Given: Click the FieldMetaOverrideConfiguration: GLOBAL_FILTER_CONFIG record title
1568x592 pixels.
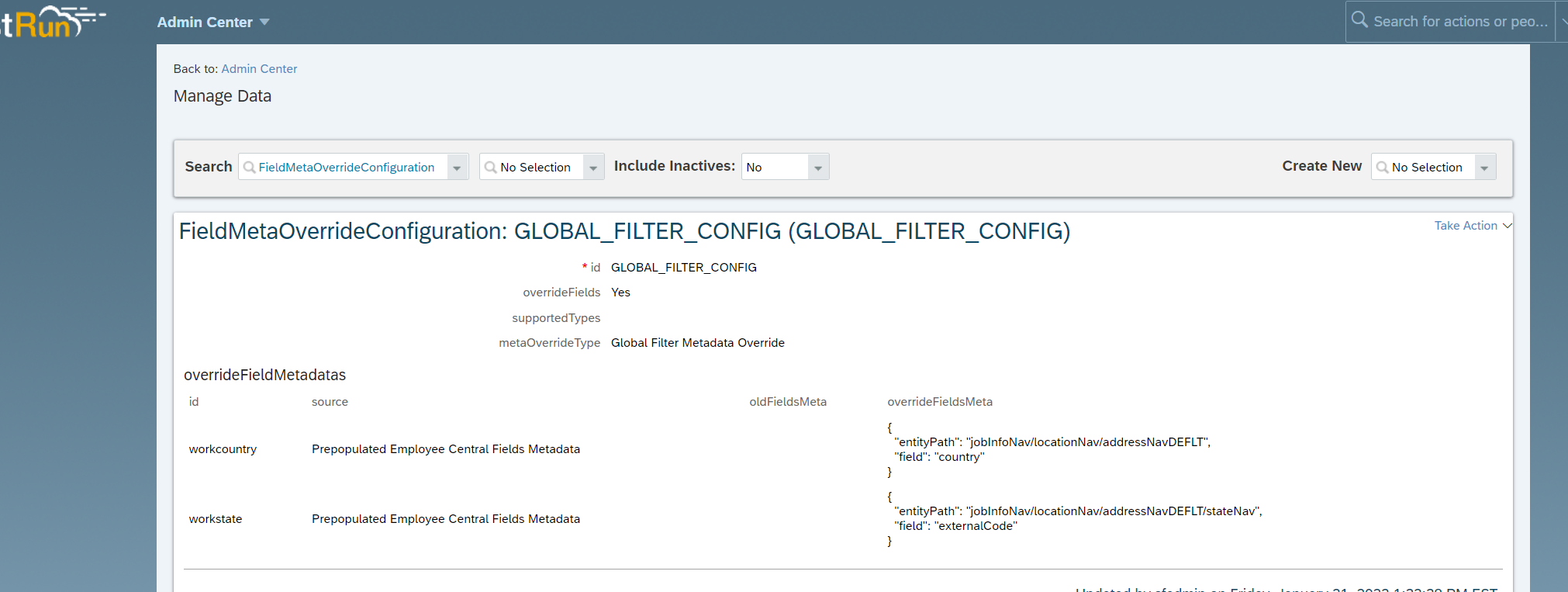Looking at the screenshot, I should tap(624, 231).
